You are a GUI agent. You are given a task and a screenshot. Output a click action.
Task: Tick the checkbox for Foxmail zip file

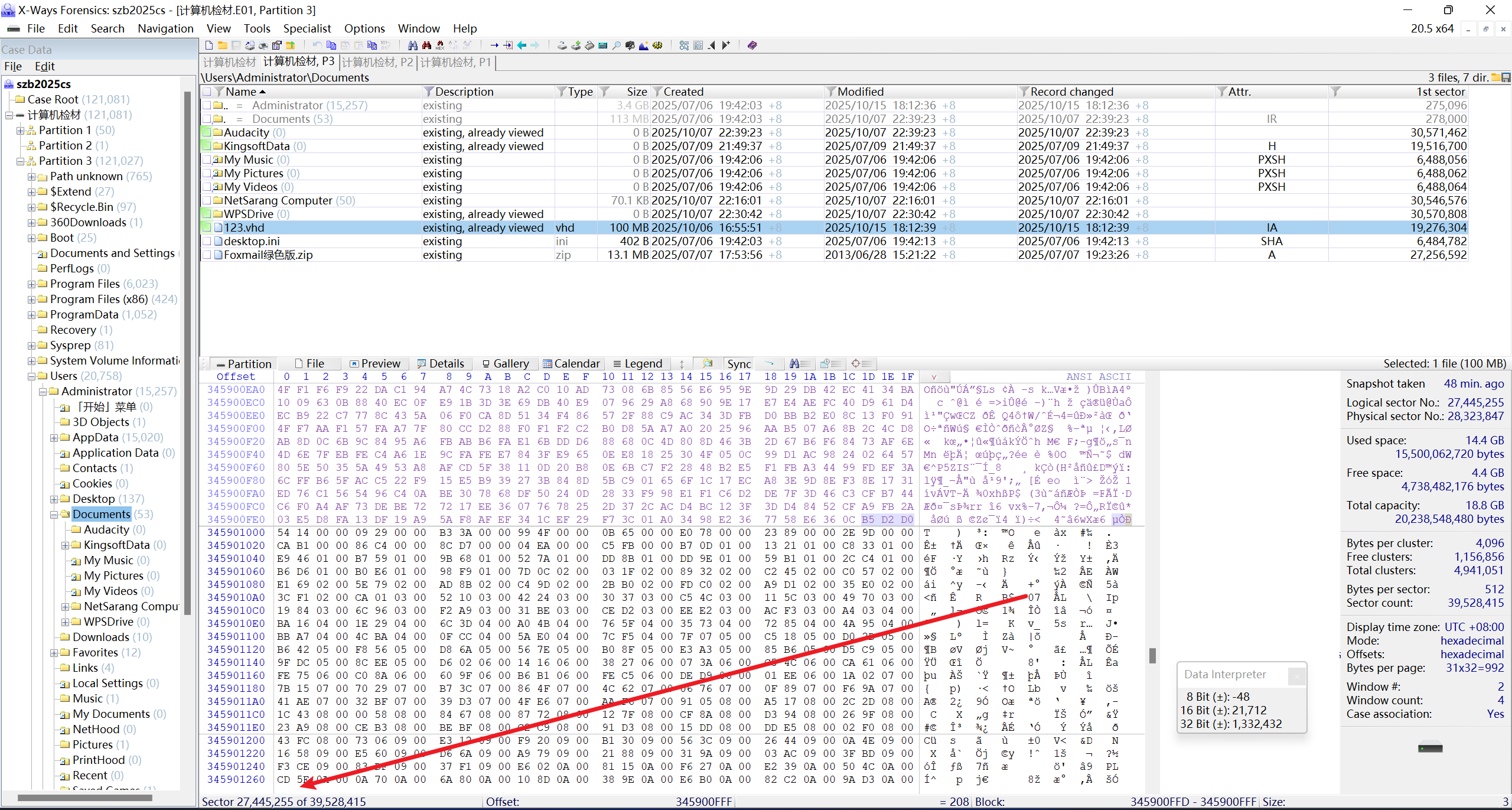click(207, 255)
